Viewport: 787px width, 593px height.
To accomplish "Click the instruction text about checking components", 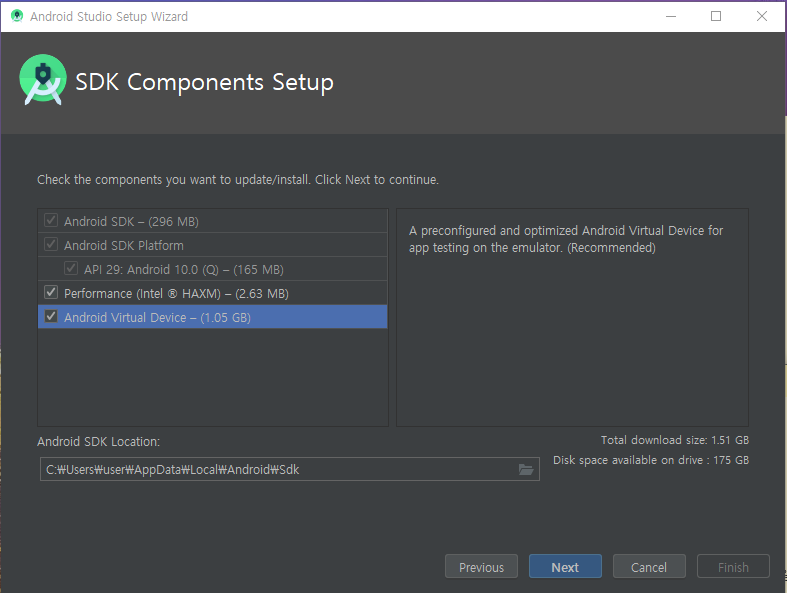I will click(238, 180).
